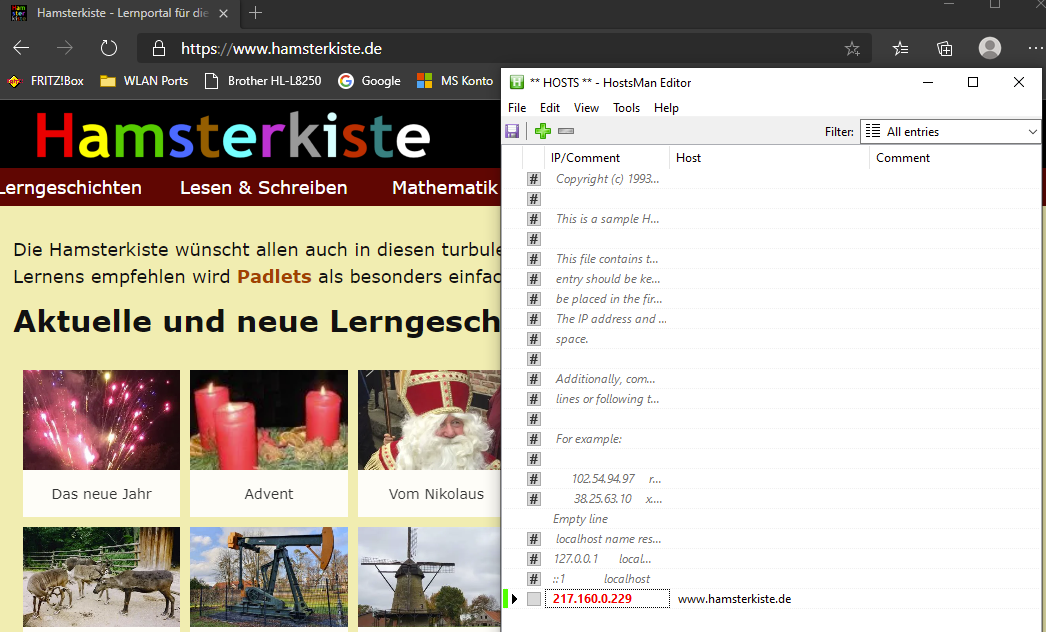
Task: Maximize the HostsMan Editor window
Action: [973, 82]
